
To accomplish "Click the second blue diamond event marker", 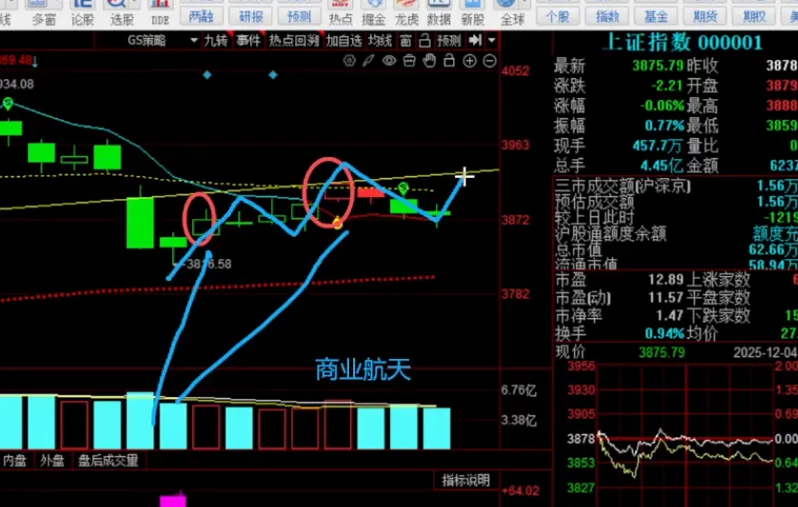I will (x=273, y=75).
